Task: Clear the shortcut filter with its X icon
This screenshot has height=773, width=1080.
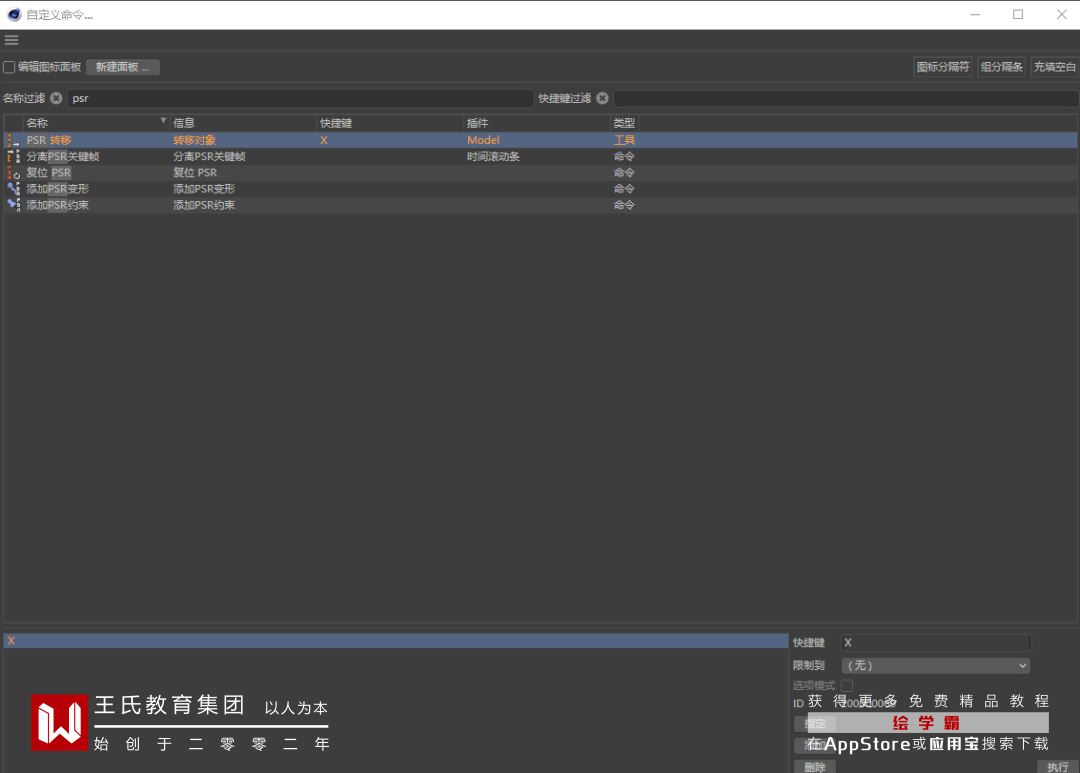Action: (603, 98)
